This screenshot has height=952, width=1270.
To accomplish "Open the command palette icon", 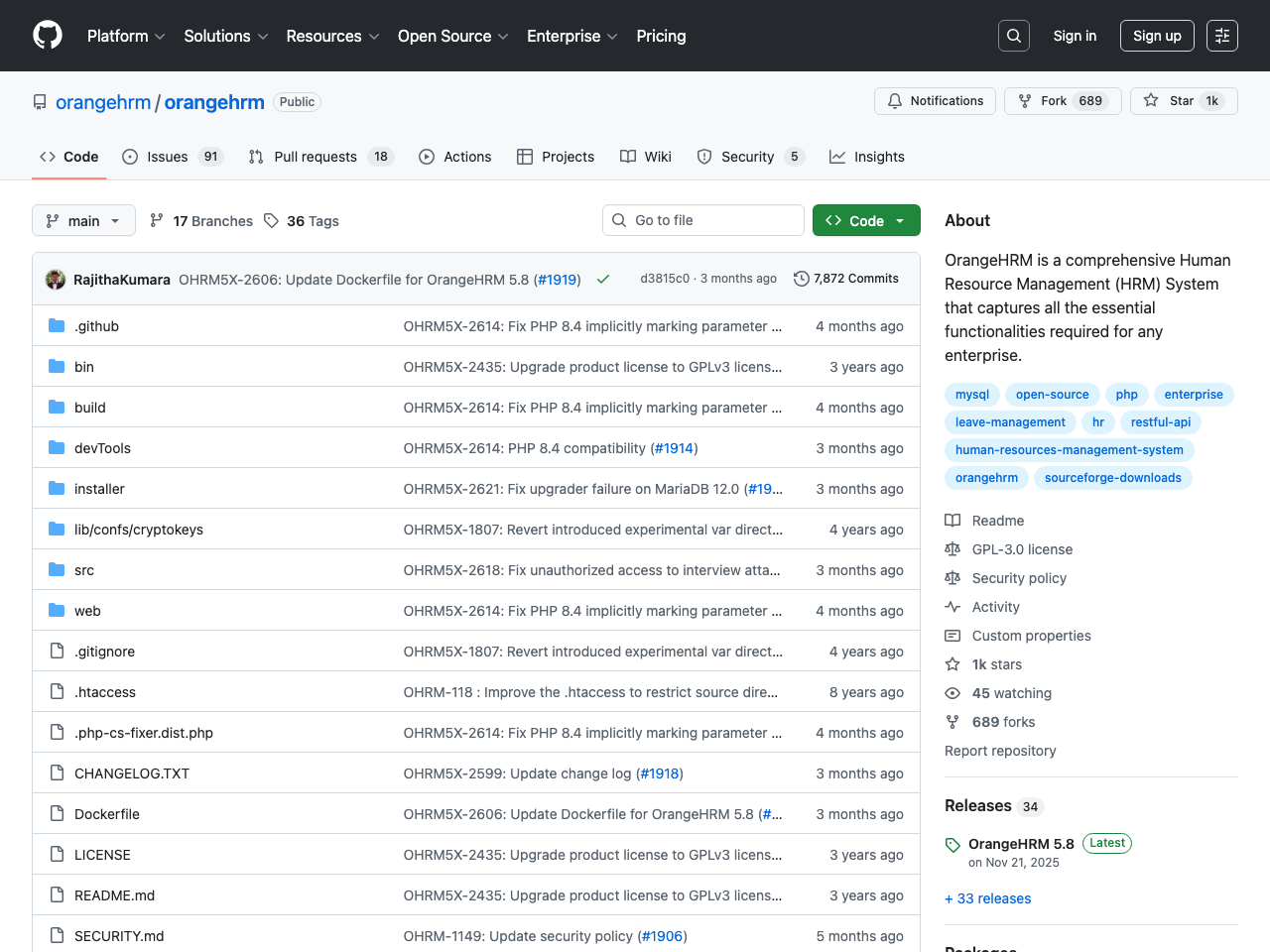I will (x=1221, y=35).
